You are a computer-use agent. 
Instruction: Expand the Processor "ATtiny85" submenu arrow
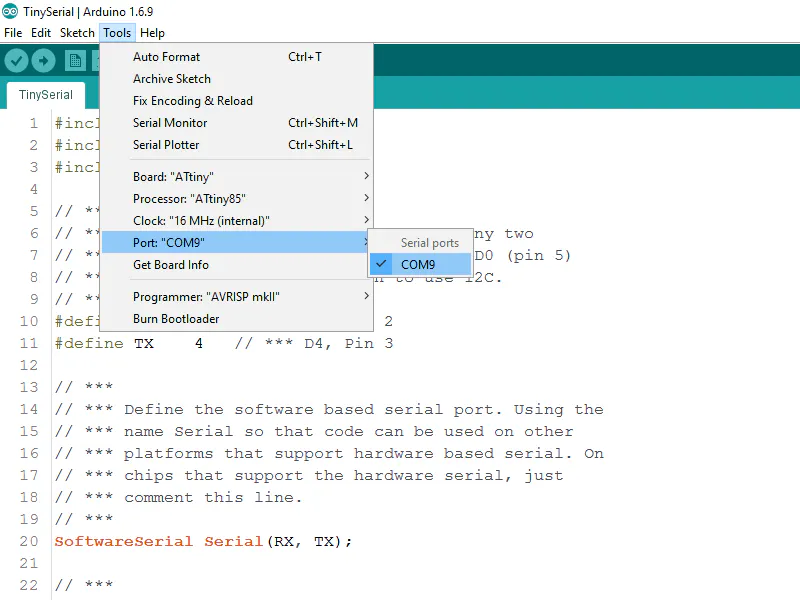366,198
